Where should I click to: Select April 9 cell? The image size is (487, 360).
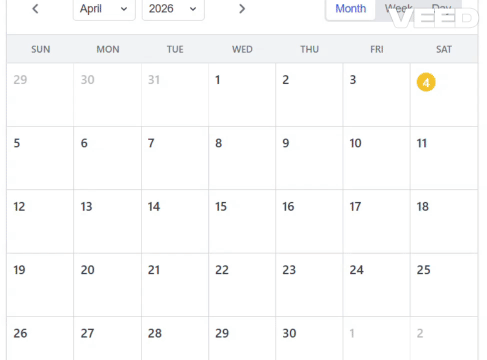tap(309, 158)
